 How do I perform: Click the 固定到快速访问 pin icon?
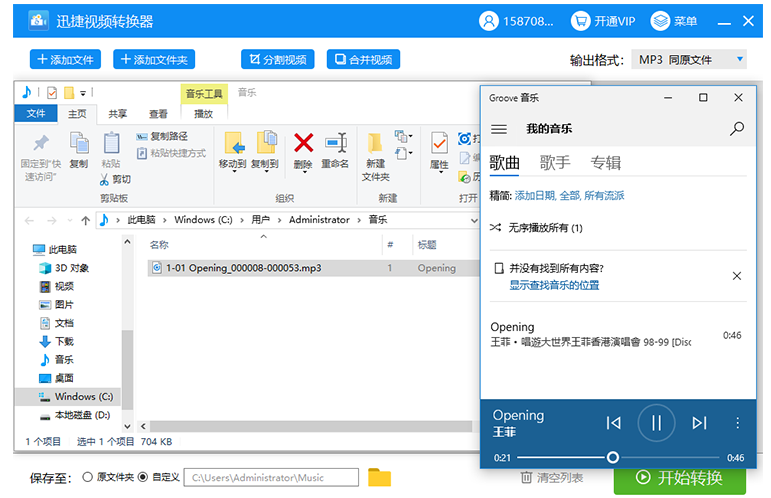pos(41,143)
